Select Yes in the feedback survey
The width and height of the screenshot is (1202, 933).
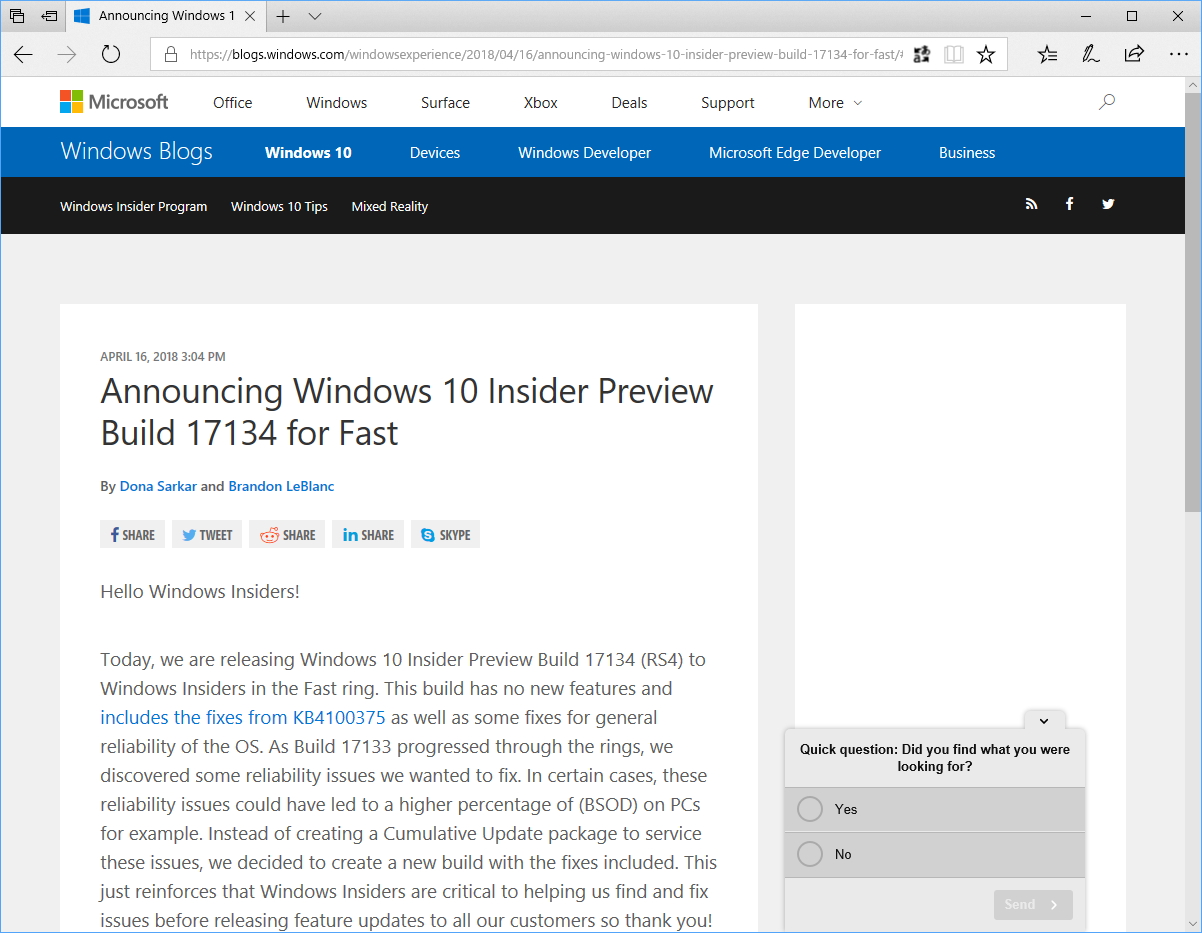[809, 809]
